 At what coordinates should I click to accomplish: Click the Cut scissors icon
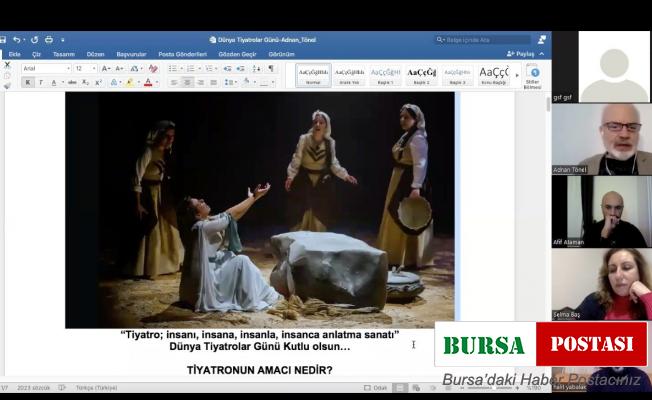click(7, 65)
